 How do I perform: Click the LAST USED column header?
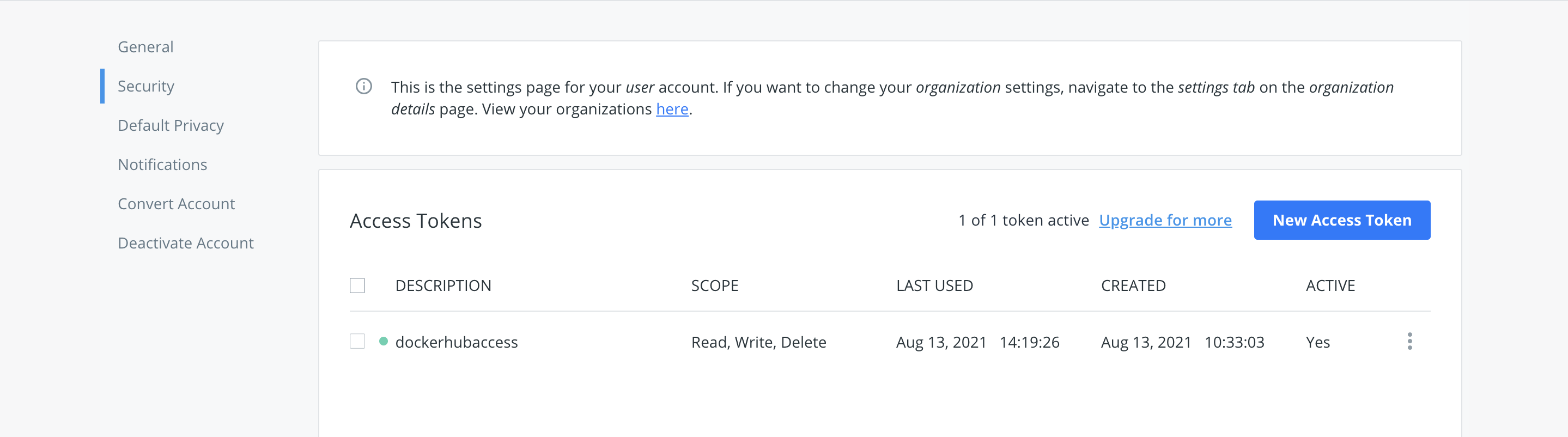934,286
